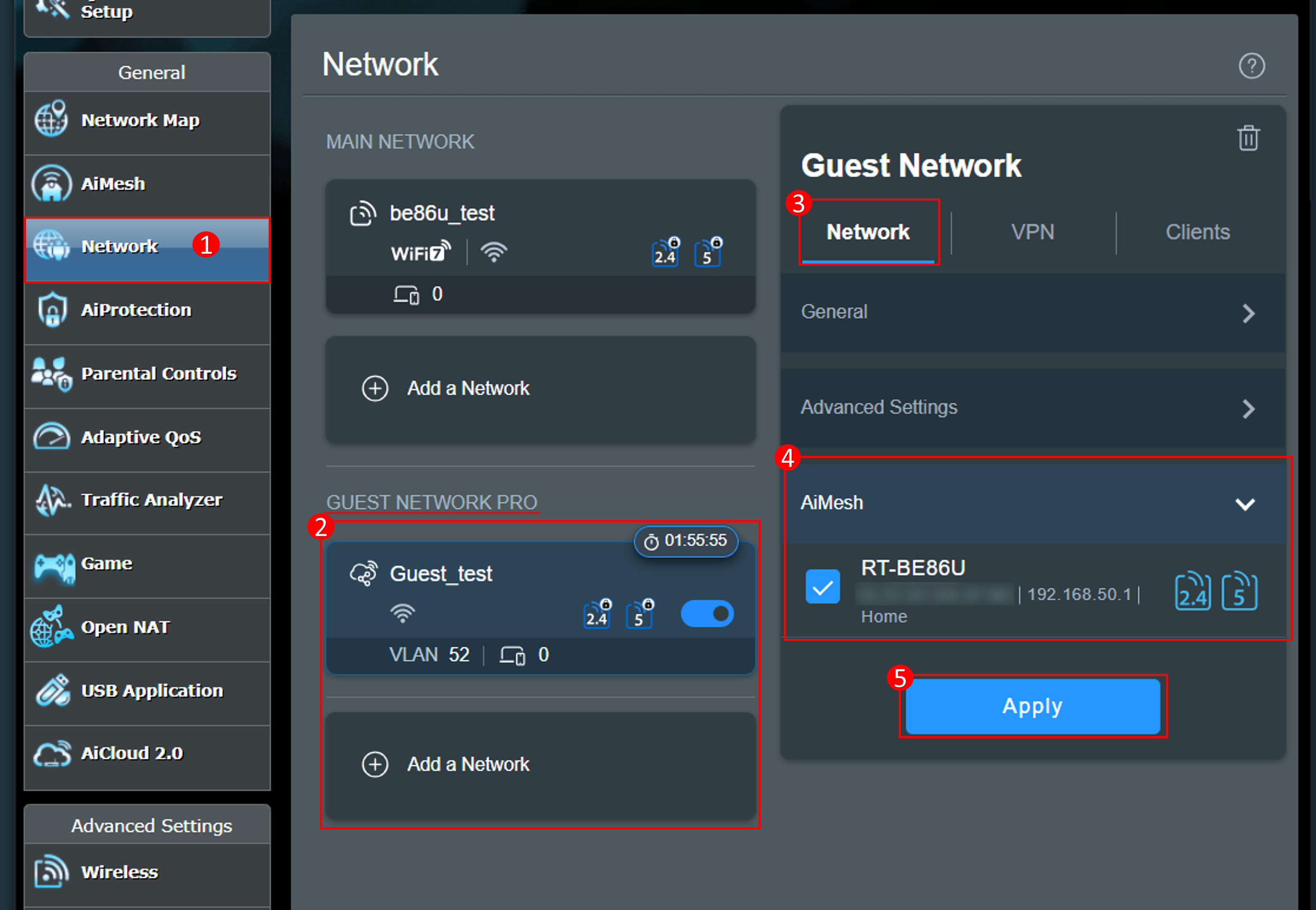The height and width of the screenshot is (910, 1316).
Task: Uncheck the RT-BE86U AiMesh node checkbox
Action: 822,587
